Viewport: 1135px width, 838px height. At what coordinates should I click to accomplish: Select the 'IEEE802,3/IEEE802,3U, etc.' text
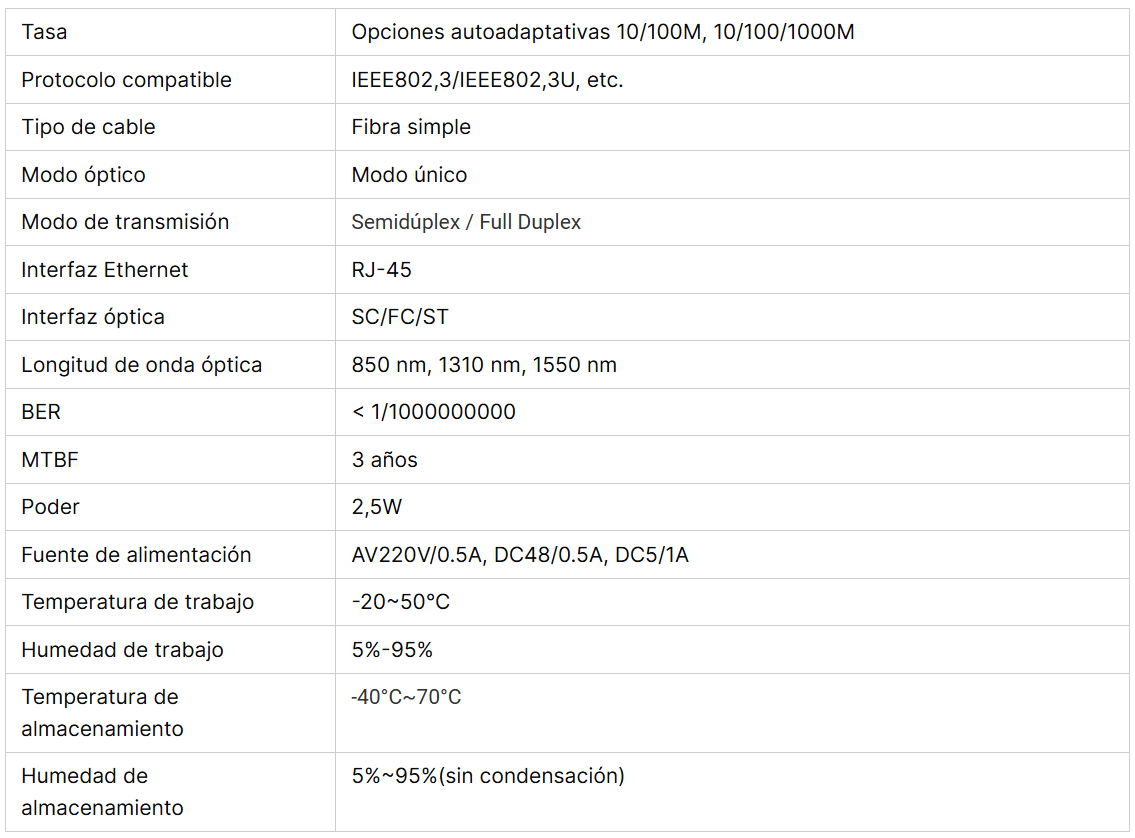(x=487, y=80)
